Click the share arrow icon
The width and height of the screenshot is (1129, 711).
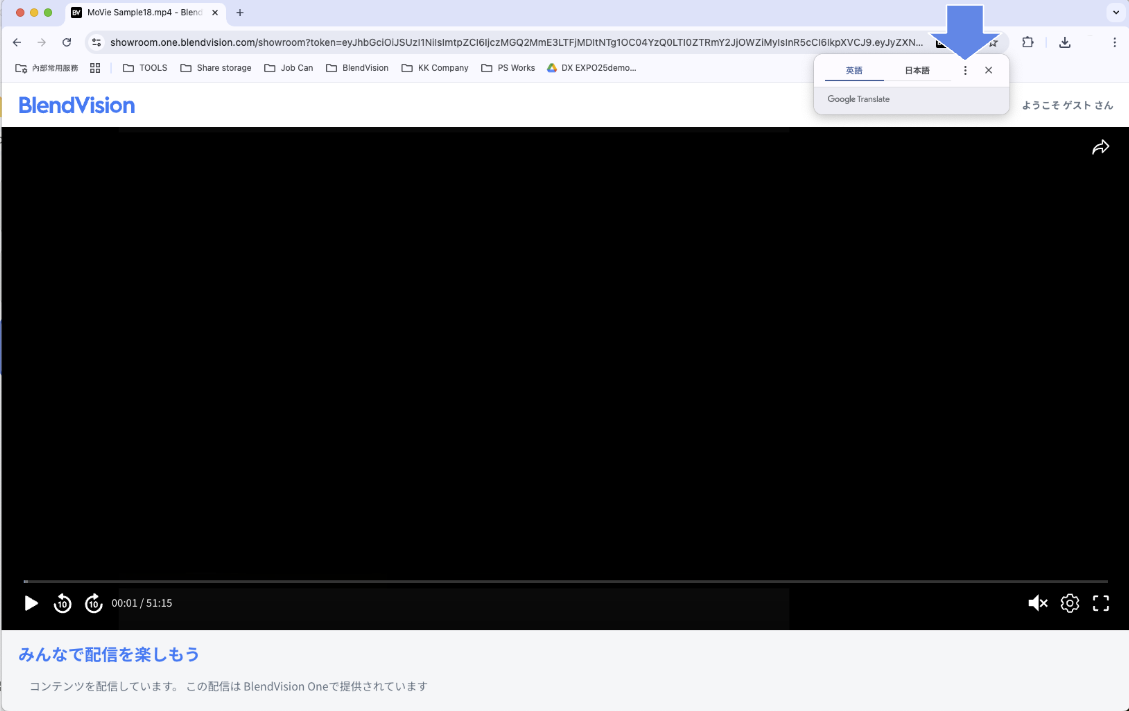[x=1100, y=148]
